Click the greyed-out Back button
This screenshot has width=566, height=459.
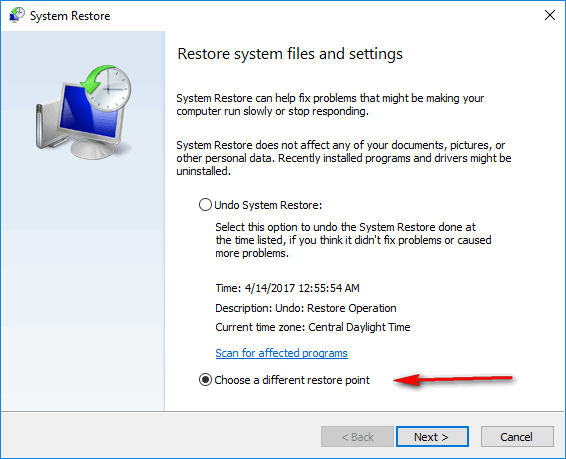(357, 437)
